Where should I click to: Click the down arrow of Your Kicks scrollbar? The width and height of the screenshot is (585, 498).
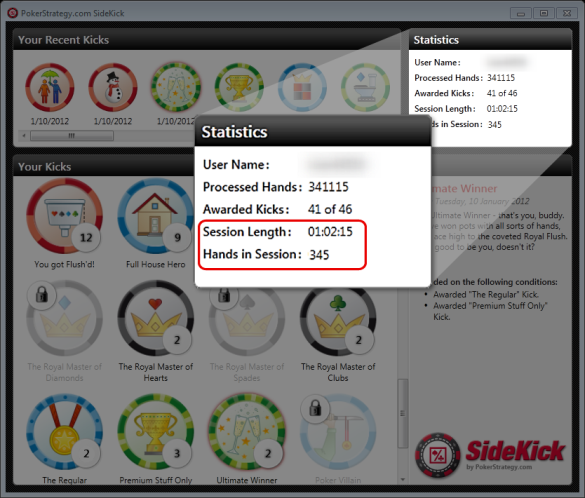403,480
